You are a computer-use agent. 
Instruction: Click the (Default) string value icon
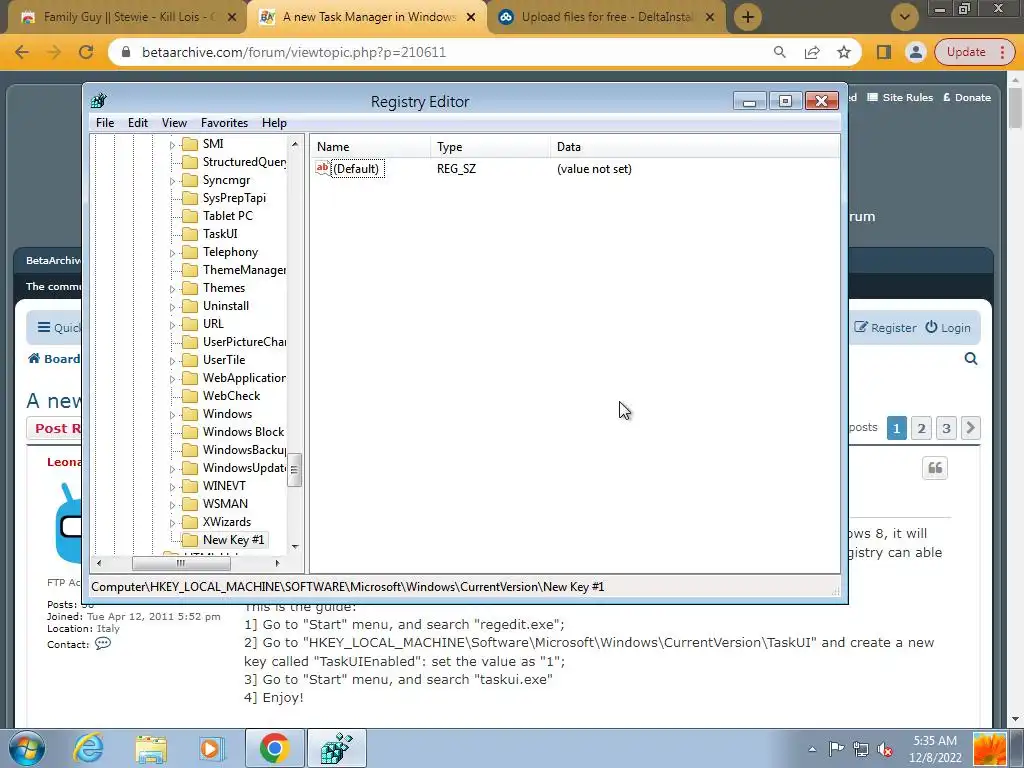323,168
